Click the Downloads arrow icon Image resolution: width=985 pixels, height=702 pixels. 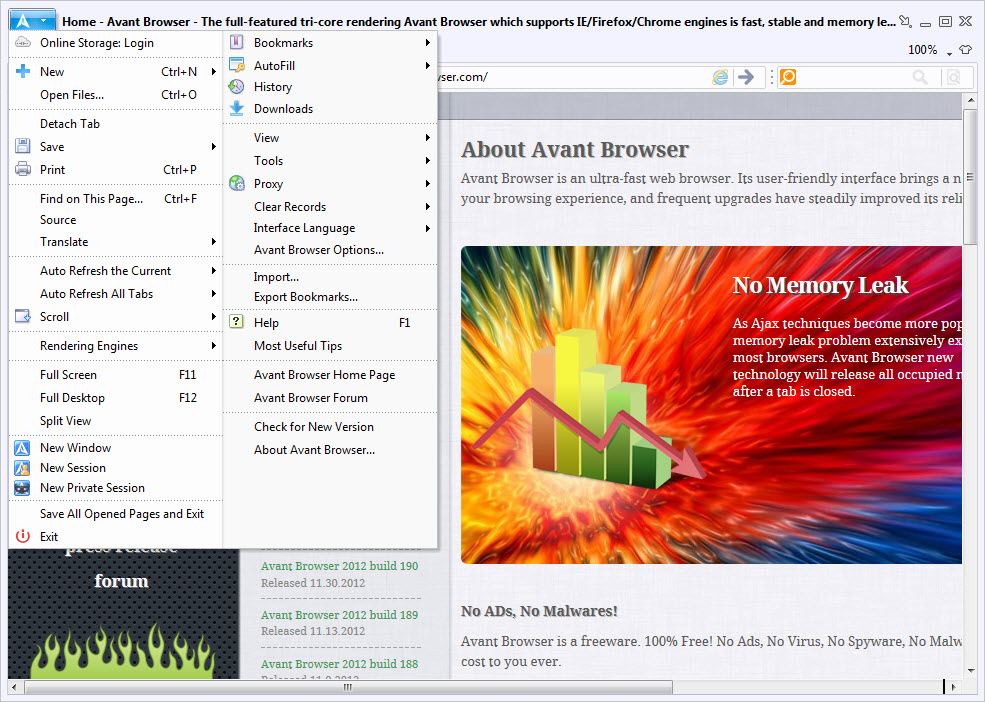pyautogui.click(x=237, y=108)
